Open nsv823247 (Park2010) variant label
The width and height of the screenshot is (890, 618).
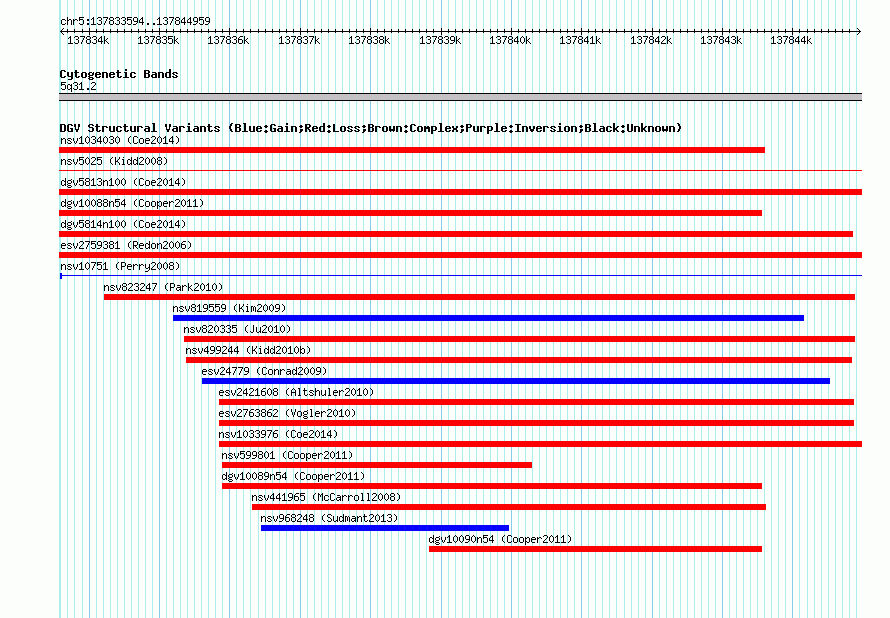click(x=163, y=287)
